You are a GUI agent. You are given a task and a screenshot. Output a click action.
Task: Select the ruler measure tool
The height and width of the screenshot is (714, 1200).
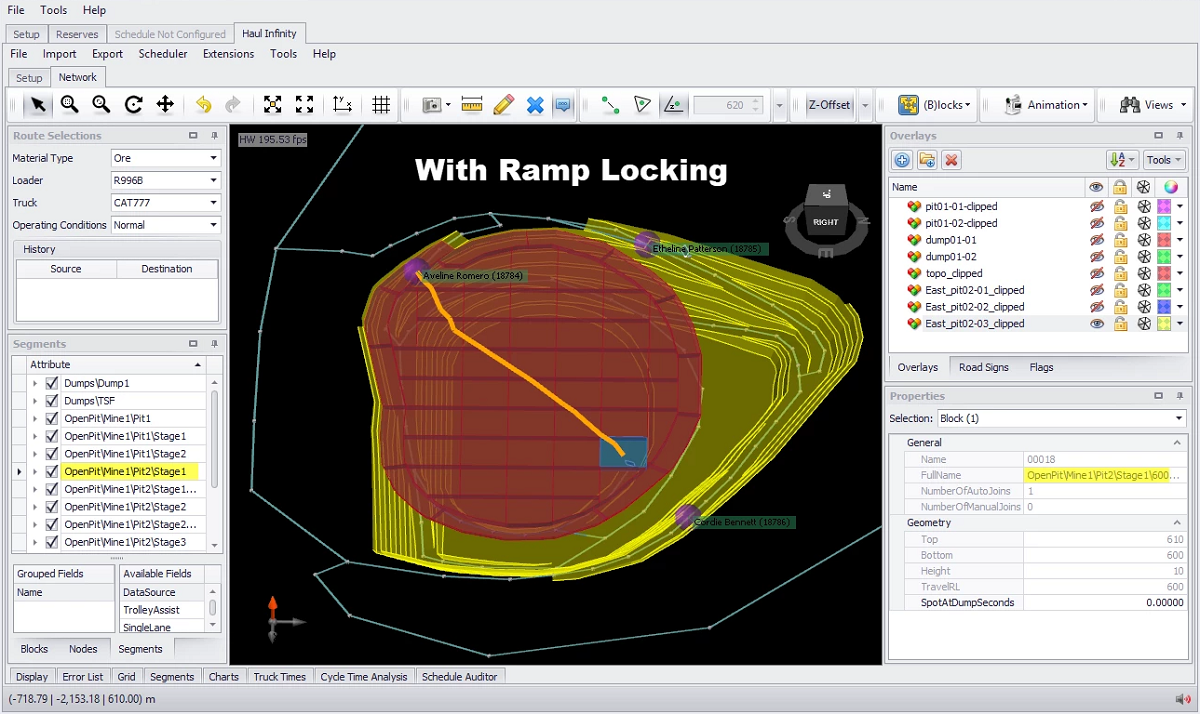(472, 105)
